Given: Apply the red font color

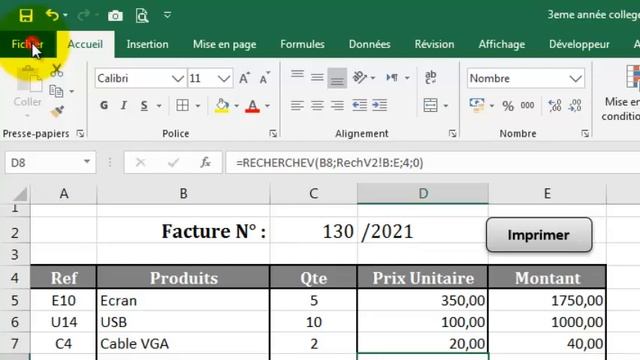Looking at the screenshot, I should (x=253, y=106).
